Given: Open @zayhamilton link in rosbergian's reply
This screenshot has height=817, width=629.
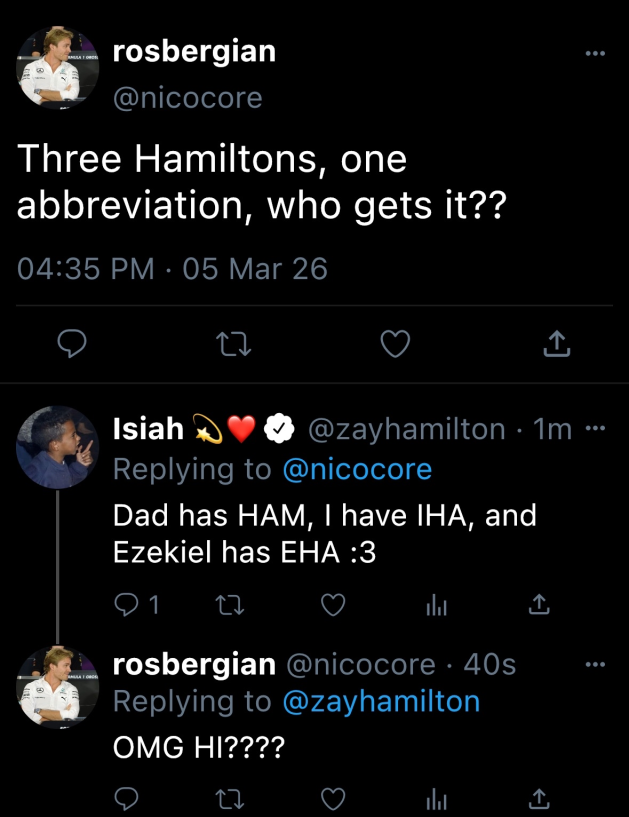Looking at the screenshot, I should [381, 701].
